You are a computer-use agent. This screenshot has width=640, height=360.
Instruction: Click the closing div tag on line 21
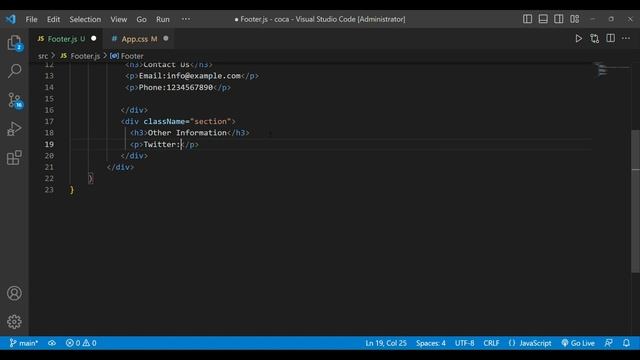tap(120, 167)
